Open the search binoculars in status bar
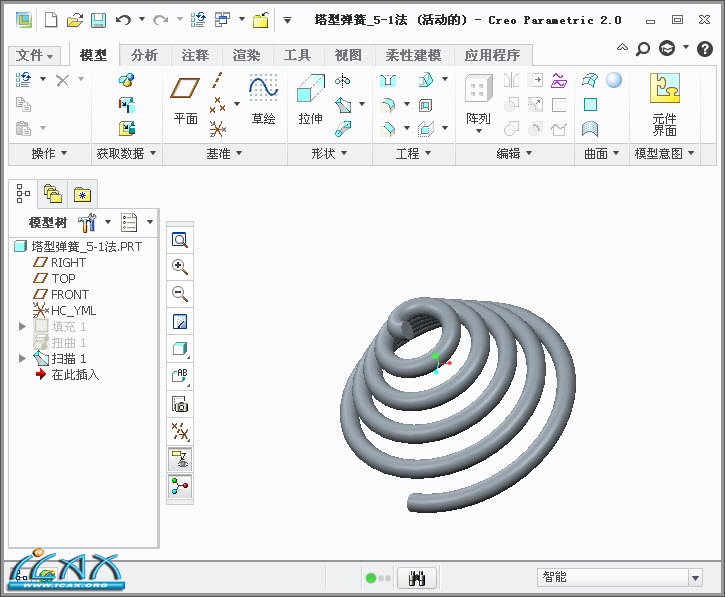Image resolution: width=725 pixels, height=597 pixels. (x=417, y=578)
